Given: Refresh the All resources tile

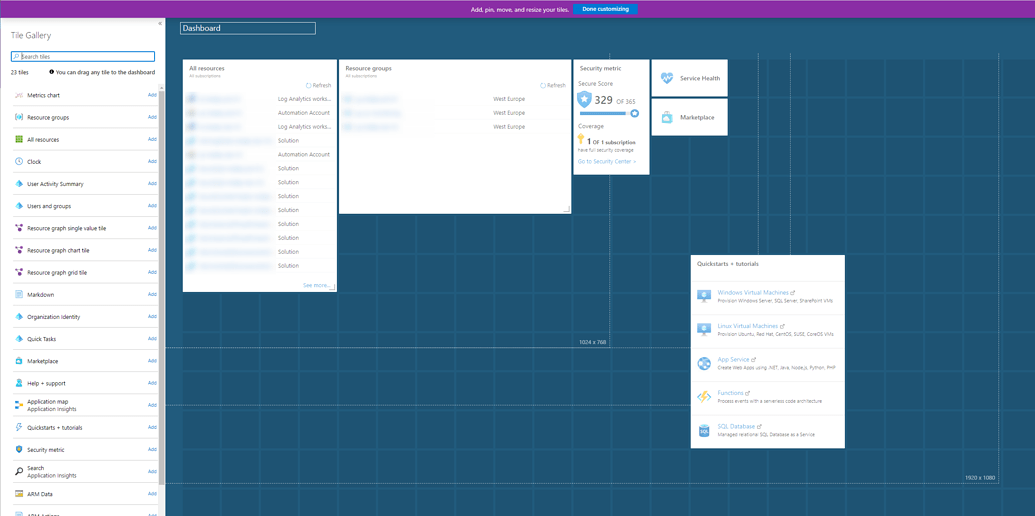Looking at the screenshot, I should tap(319, 85).
